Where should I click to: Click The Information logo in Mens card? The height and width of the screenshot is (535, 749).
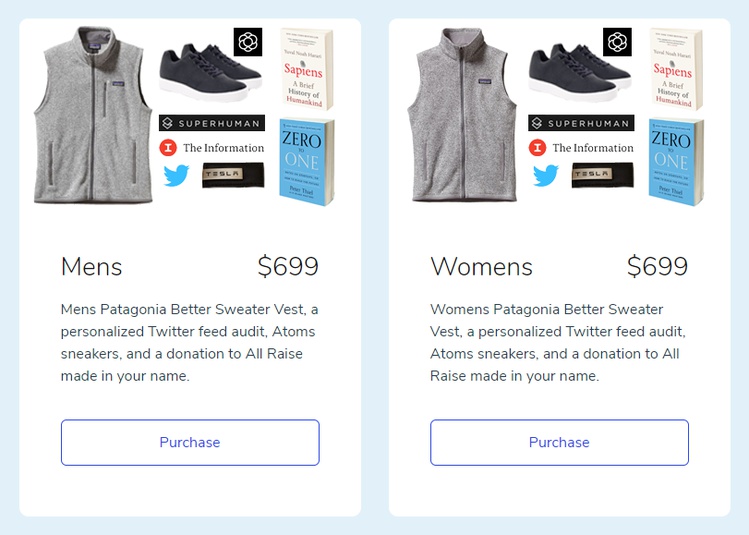pos(212,148)
